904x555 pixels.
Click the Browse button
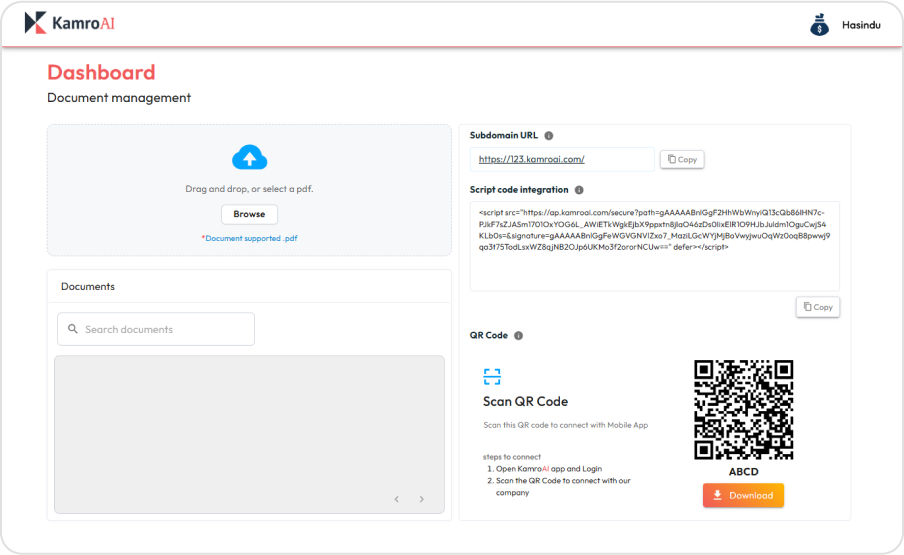click(x=249, y=214)
